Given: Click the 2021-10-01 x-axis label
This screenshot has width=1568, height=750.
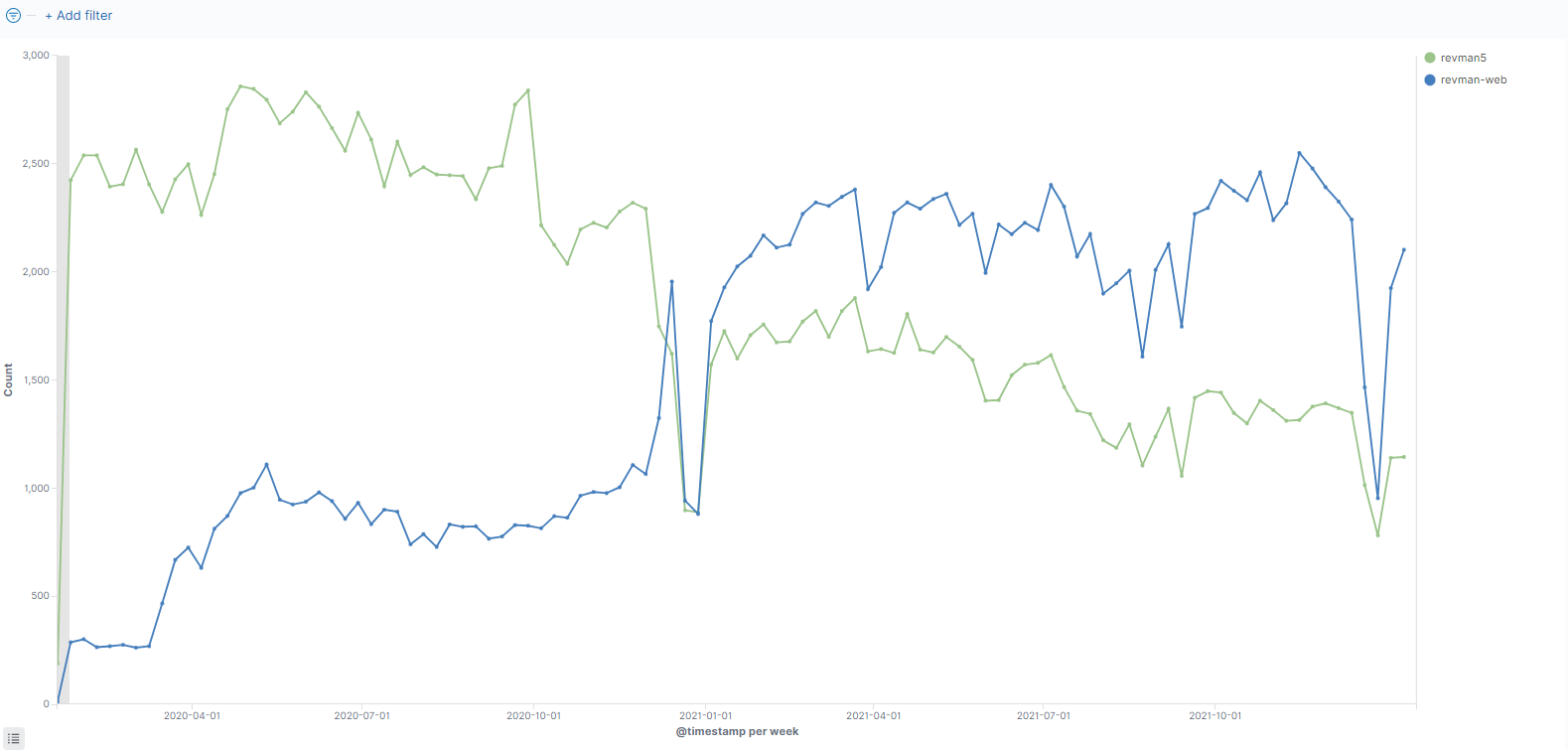Looking at the screenshot, I should 1214,715.
